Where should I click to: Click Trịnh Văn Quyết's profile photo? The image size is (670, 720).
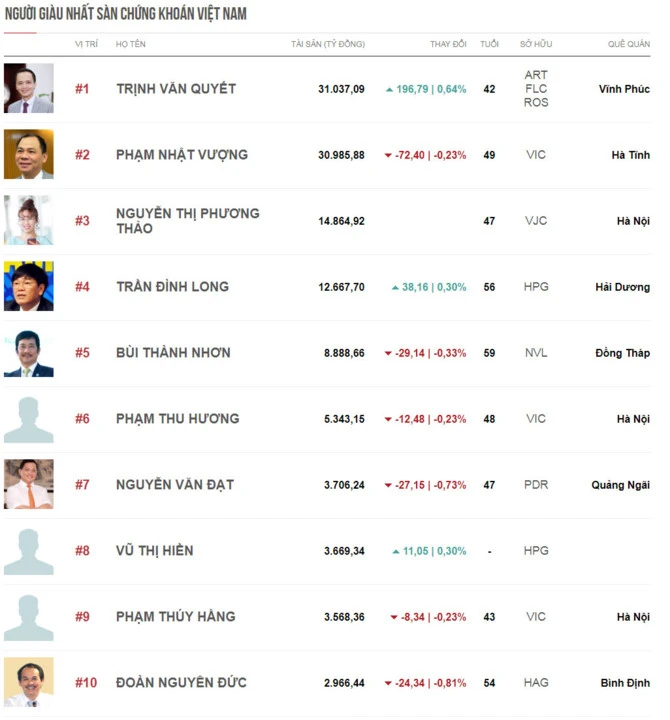tap(28, 88)
